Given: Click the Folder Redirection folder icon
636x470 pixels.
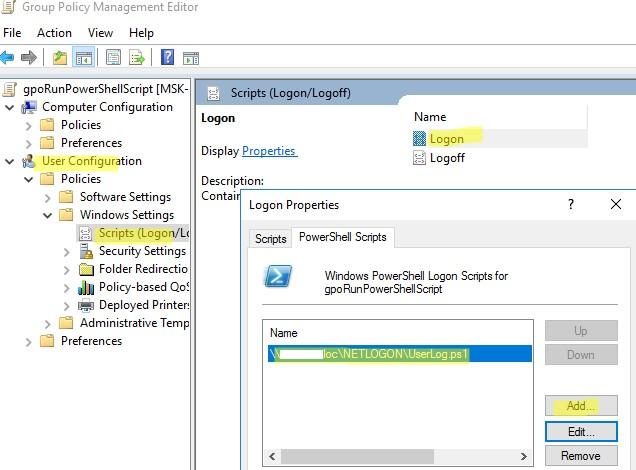Looking at the screenshot, I should click(86, 269).
